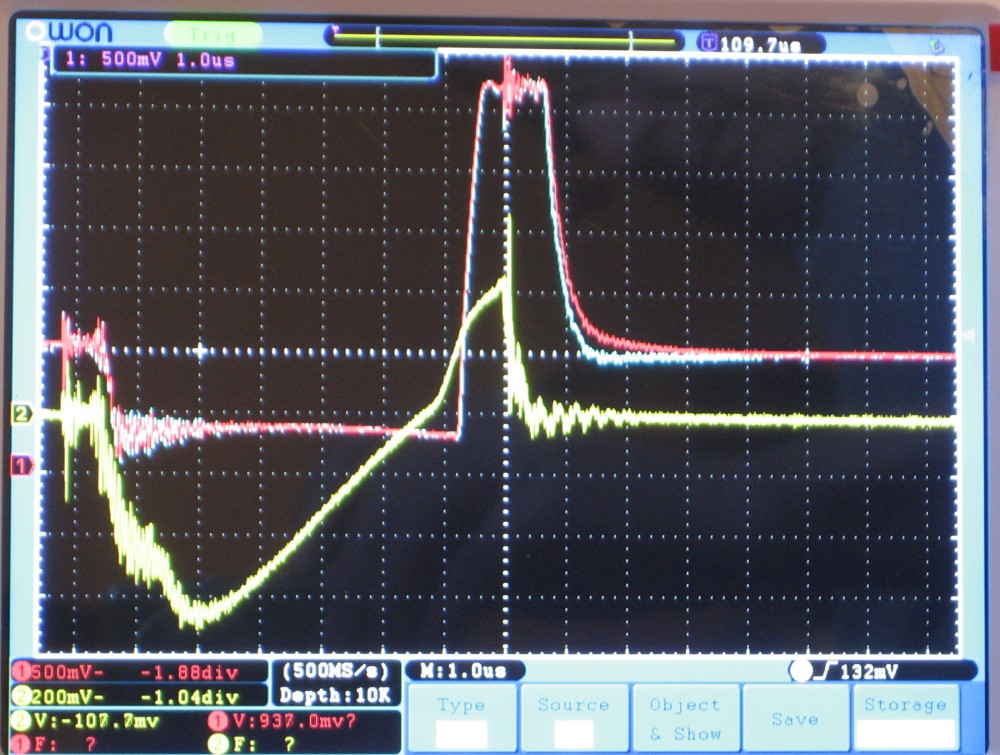1000x755 pixels.
Task: Click channel 1 'V:937.0mv?' measurement
Action: pos(294,721)
